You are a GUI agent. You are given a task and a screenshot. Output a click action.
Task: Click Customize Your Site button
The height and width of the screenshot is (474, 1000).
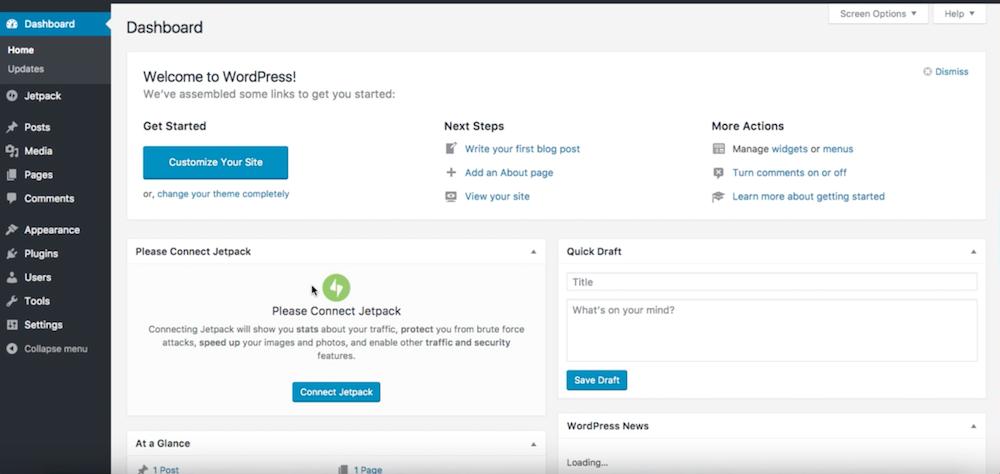(x=216, y=163)
